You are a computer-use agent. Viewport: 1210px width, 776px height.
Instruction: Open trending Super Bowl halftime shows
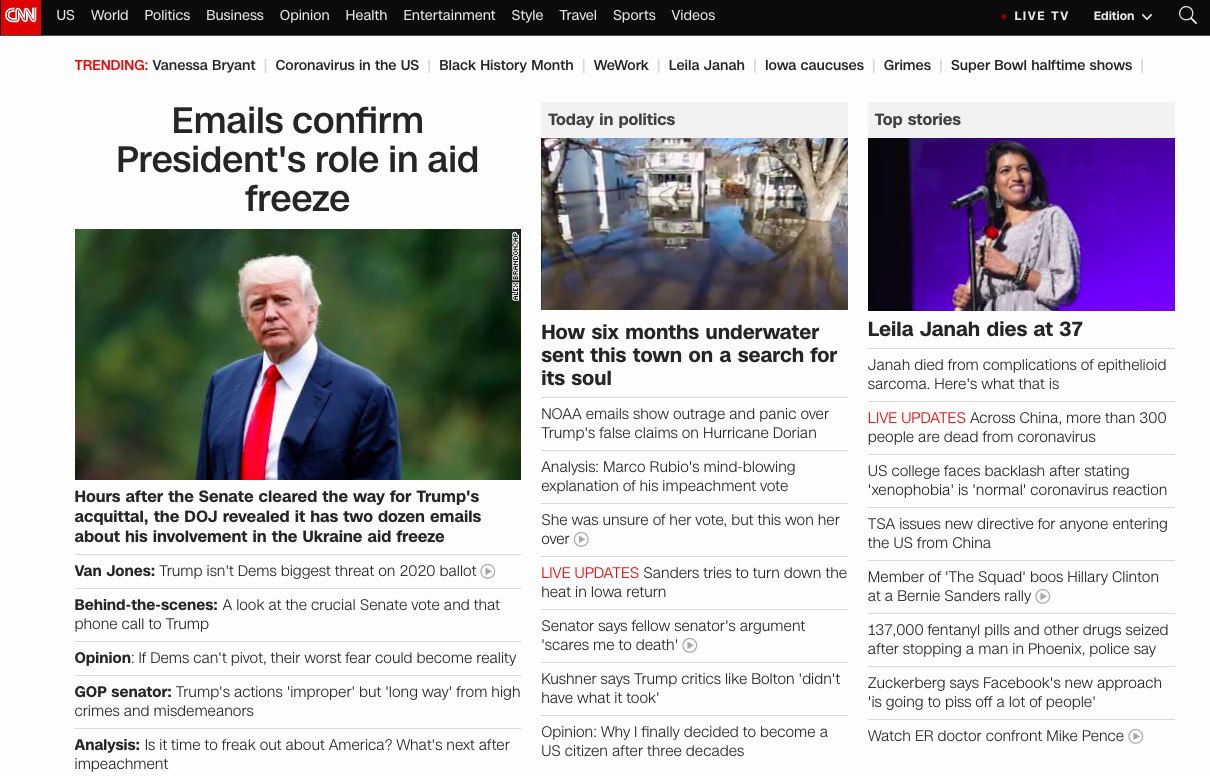[1041, 65]
